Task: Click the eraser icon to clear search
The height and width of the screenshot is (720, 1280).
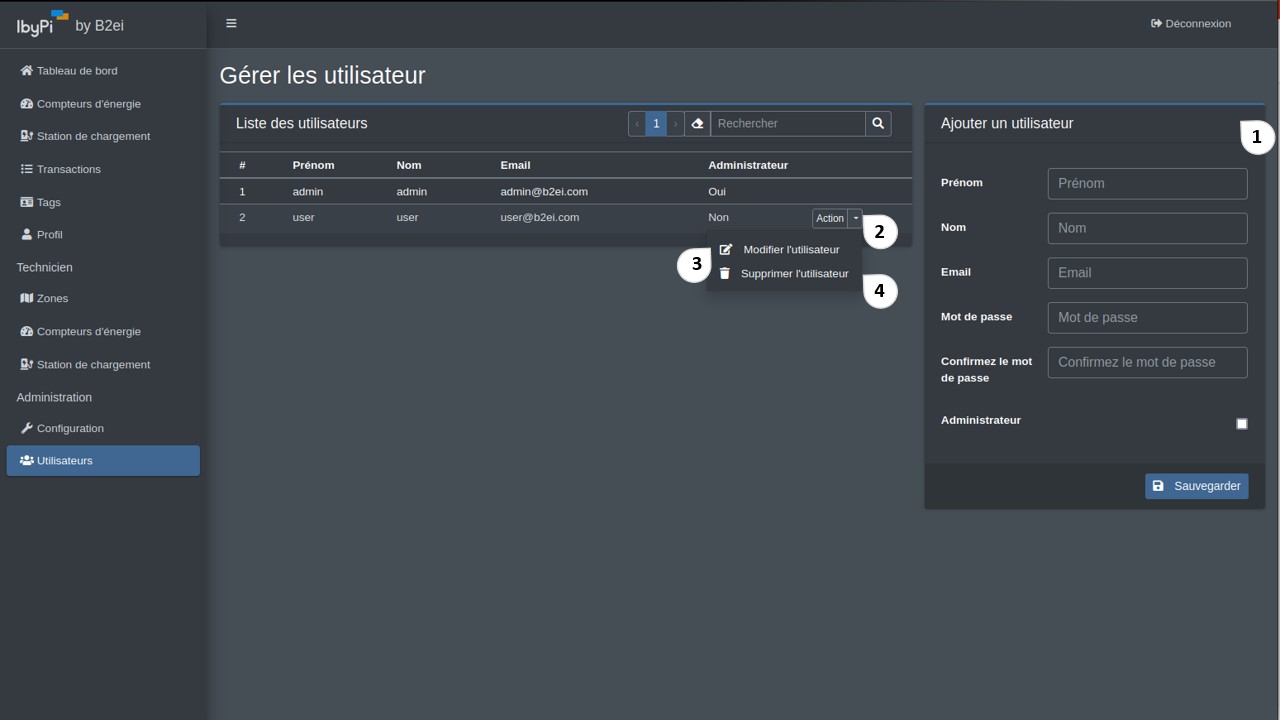Action: [698, 123]
